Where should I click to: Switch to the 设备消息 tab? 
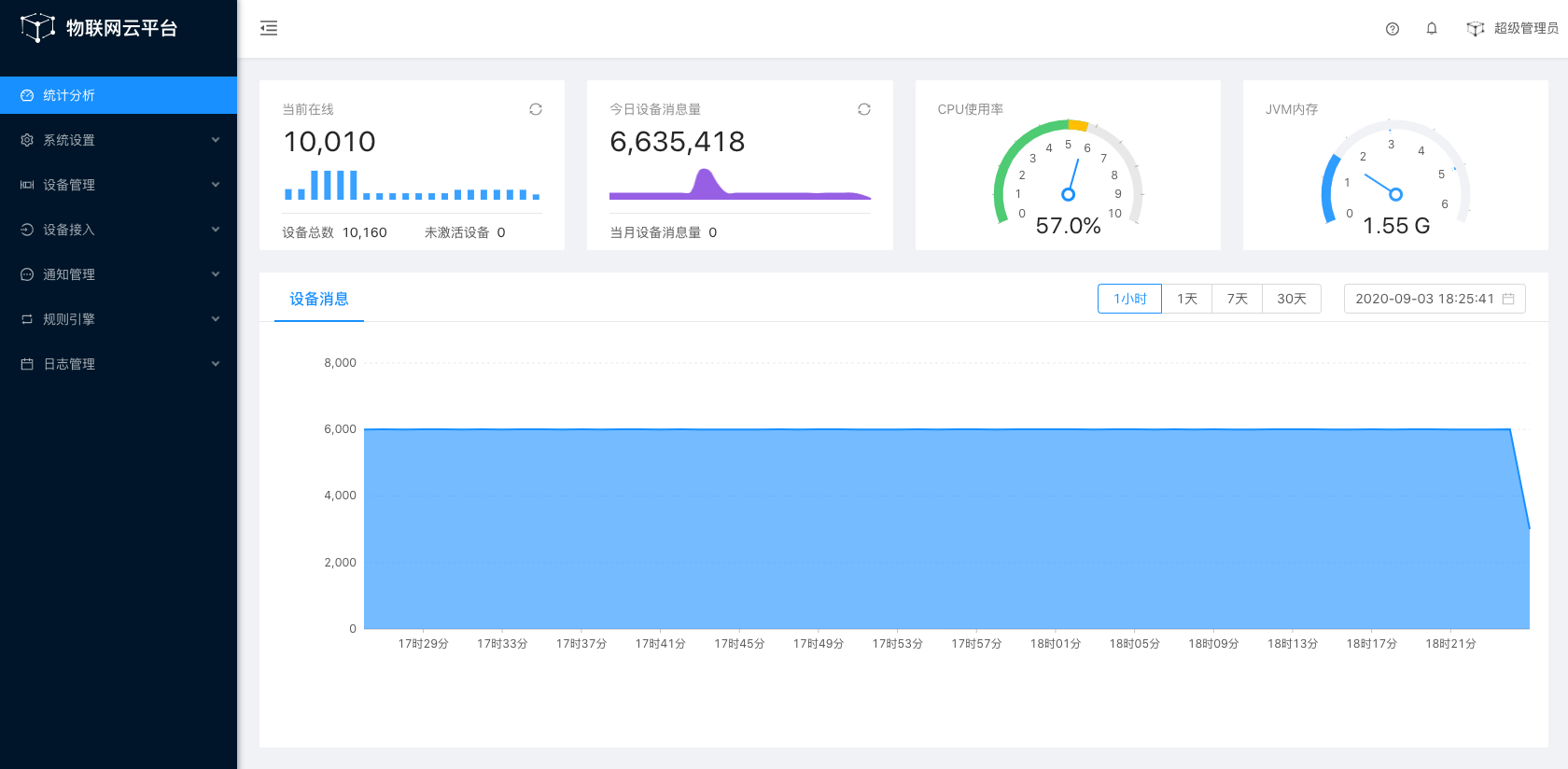tap(319, 299)
